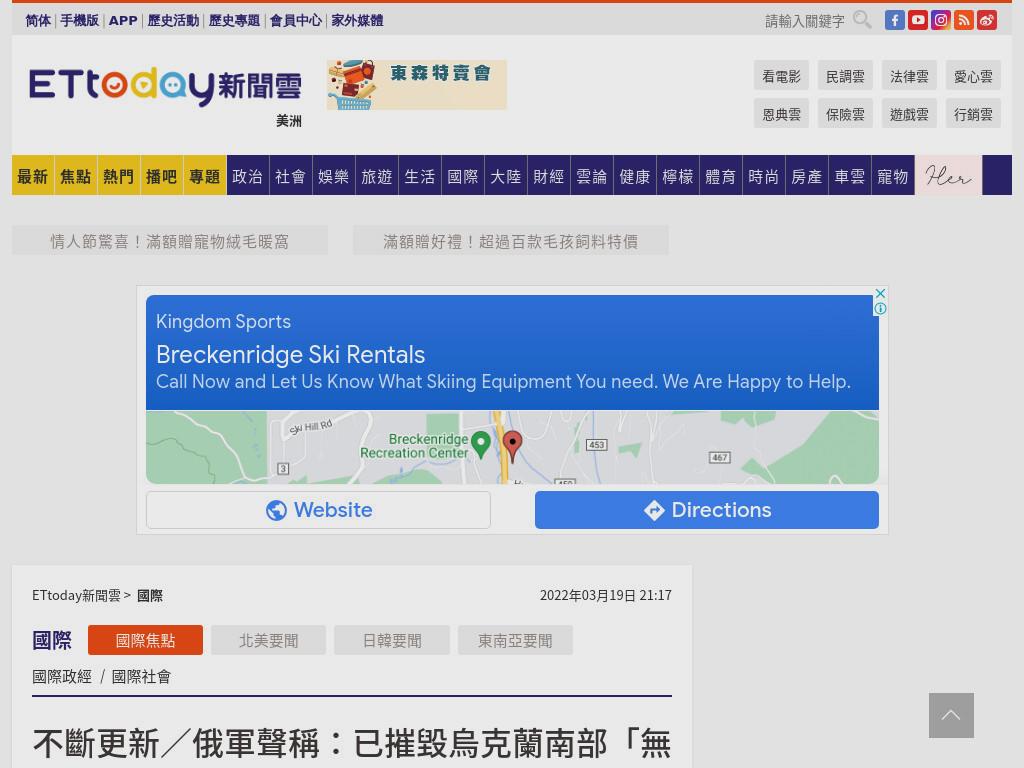Open 歷史專題 link

pyautogui.click(x=234, y=20)
